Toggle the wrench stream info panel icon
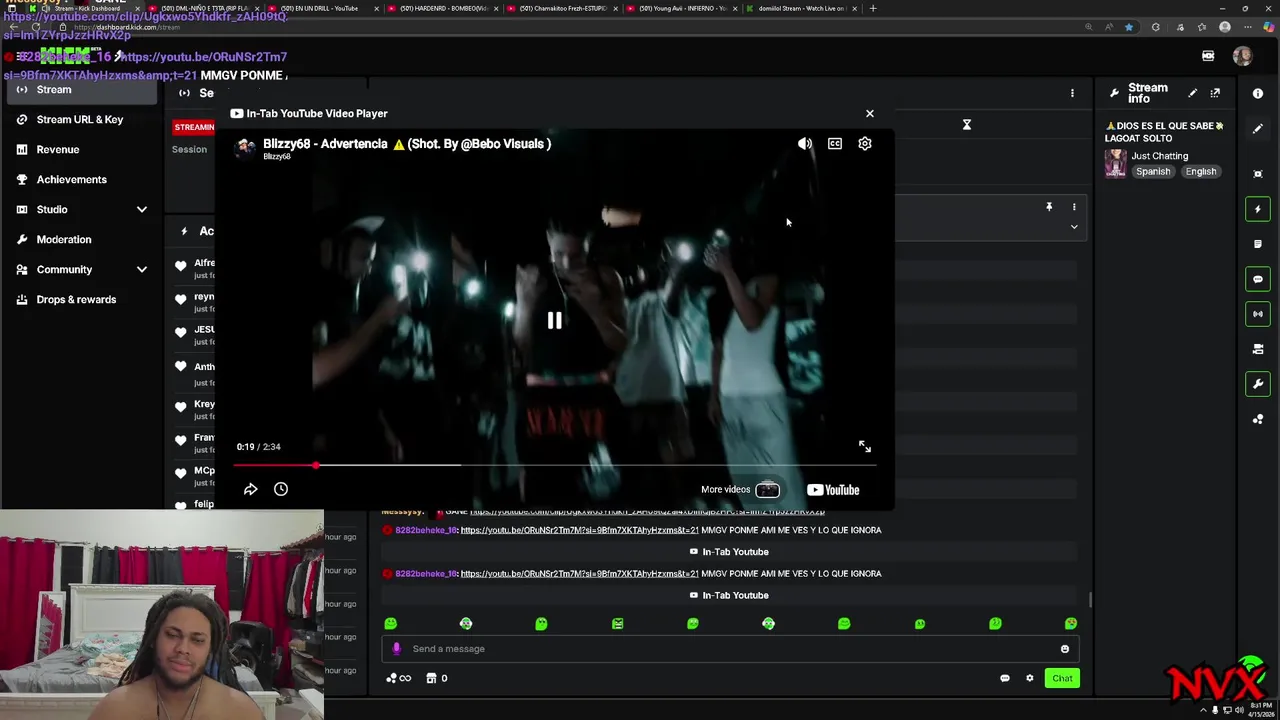Screen dimensions: 1280x720 [x=1258, y=384]
